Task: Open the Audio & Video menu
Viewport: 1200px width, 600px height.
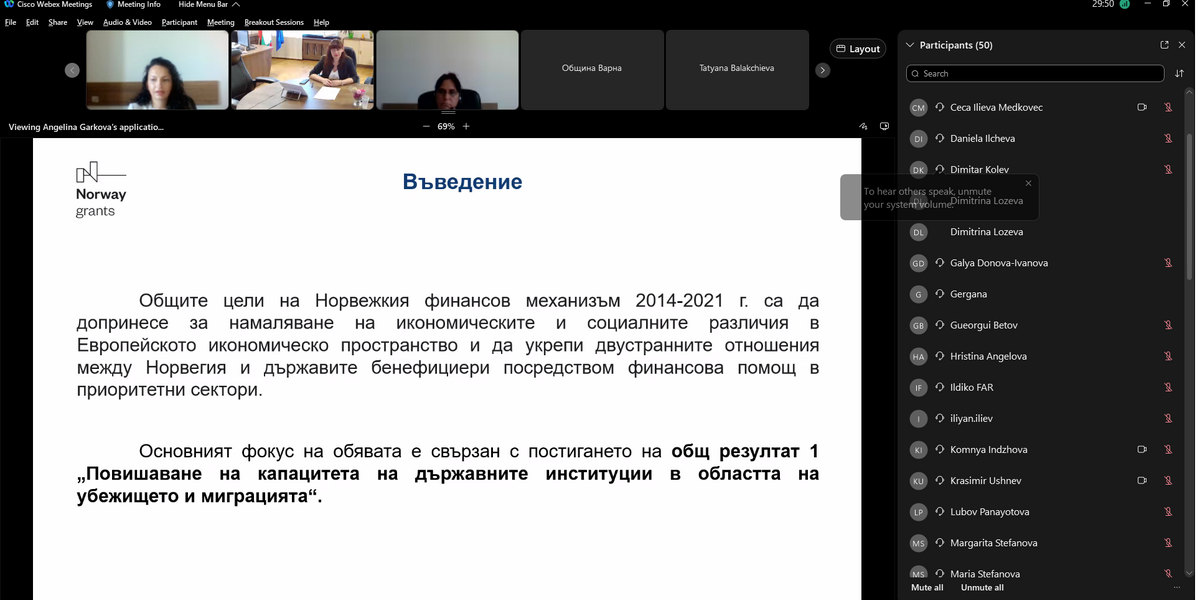Action: coord(128,22)
